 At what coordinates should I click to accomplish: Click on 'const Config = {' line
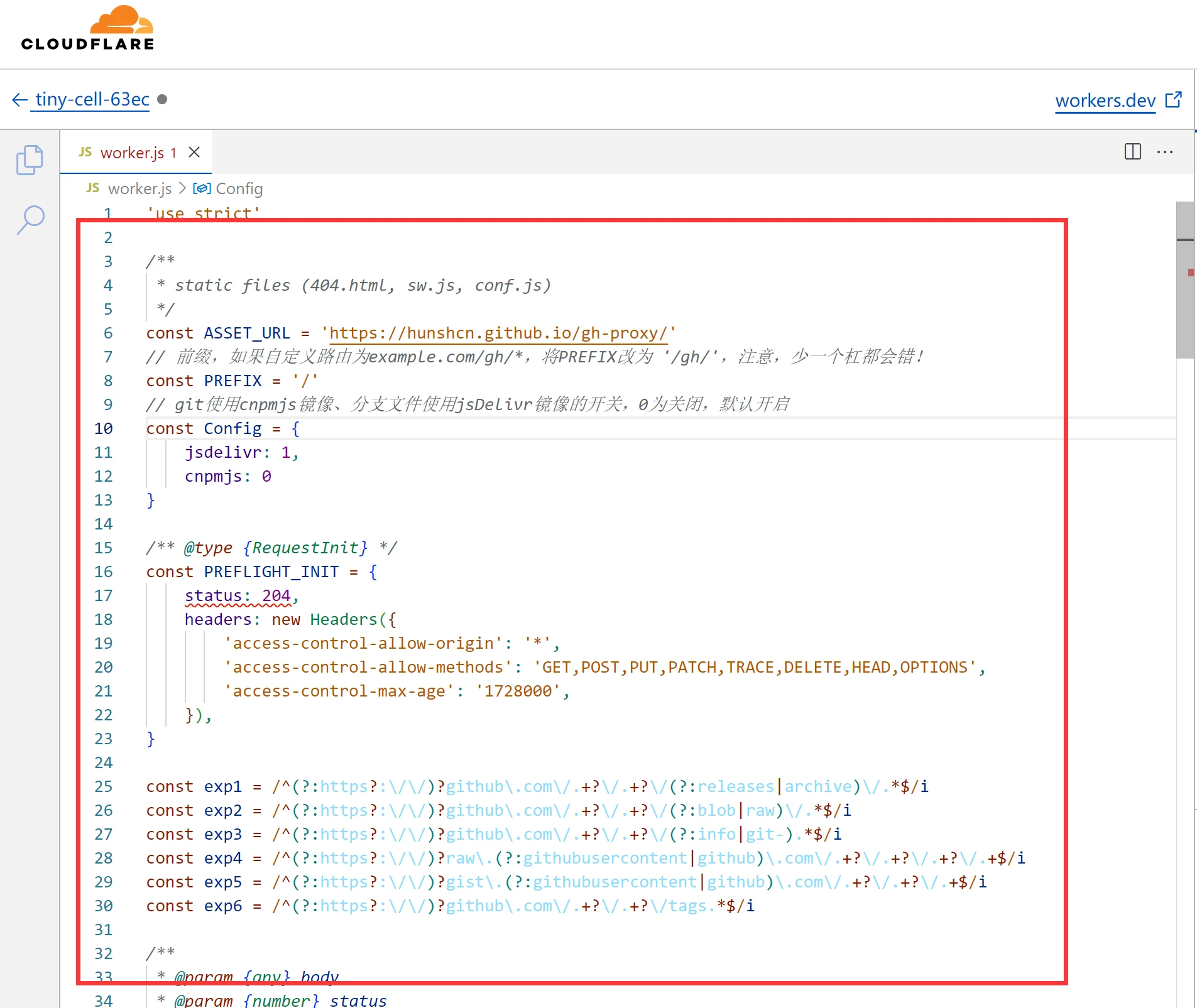[x=223, y=428]
